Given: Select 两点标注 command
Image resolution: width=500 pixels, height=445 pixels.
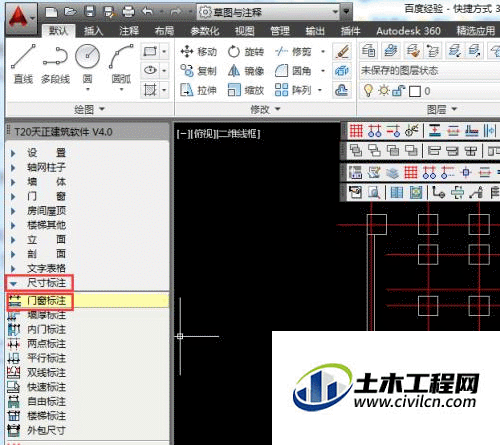Looking at the screenshot, I should point(46,344).
